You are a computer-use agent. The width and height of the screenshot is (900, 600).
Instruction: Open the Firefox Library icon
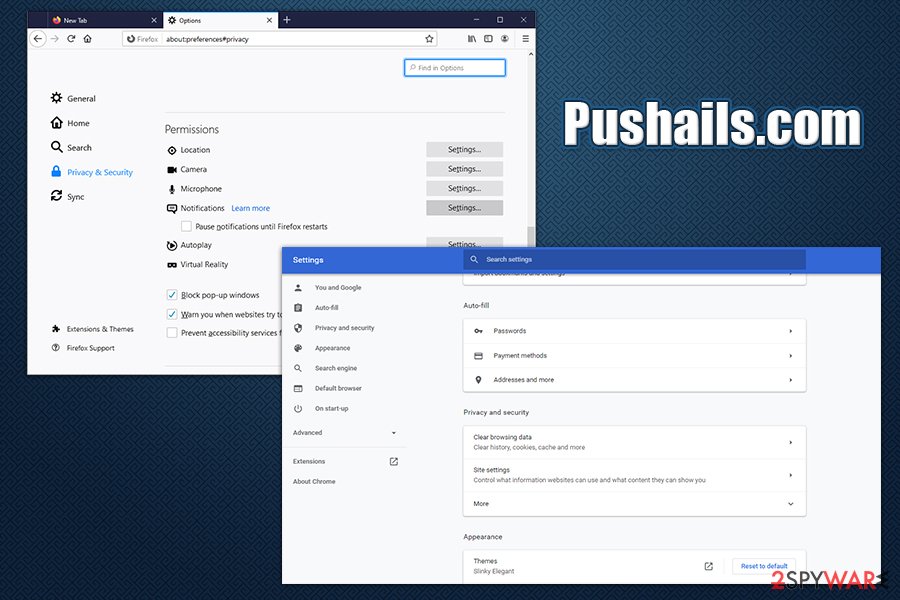coord(472,39)
